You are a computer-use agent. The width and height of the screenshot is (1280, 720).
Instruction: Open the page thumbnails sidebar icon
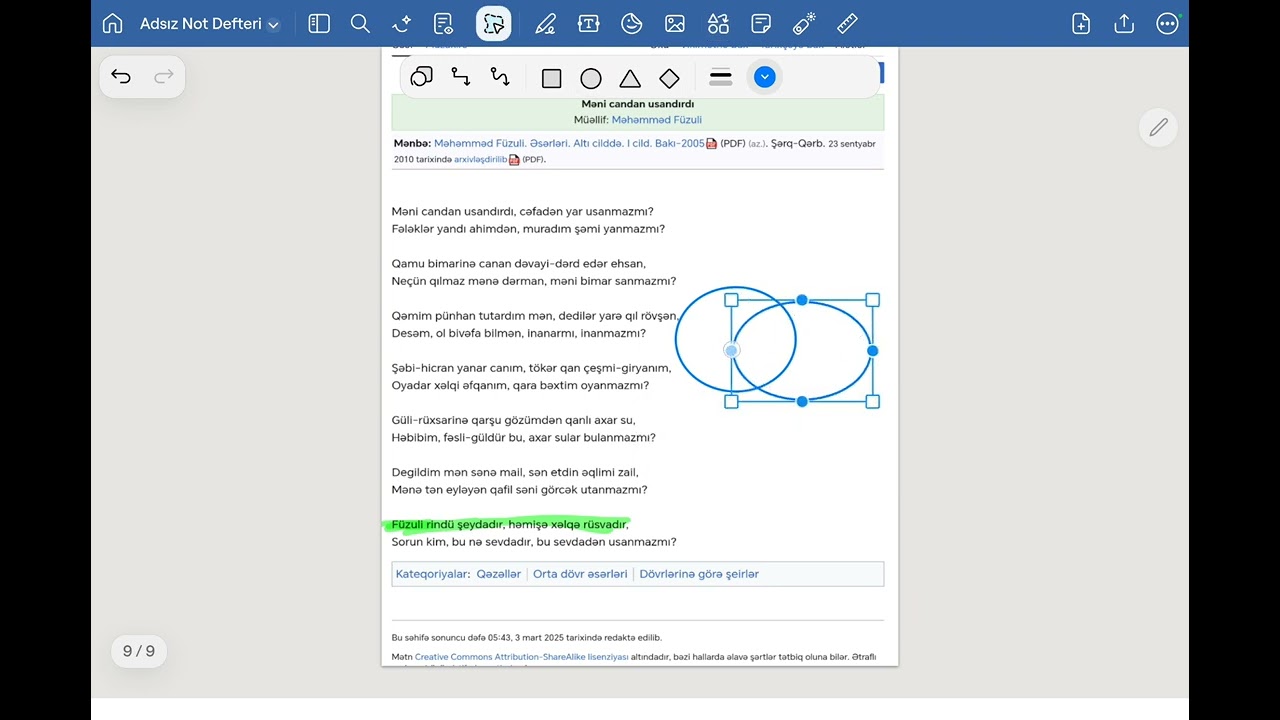coord(319,24)
